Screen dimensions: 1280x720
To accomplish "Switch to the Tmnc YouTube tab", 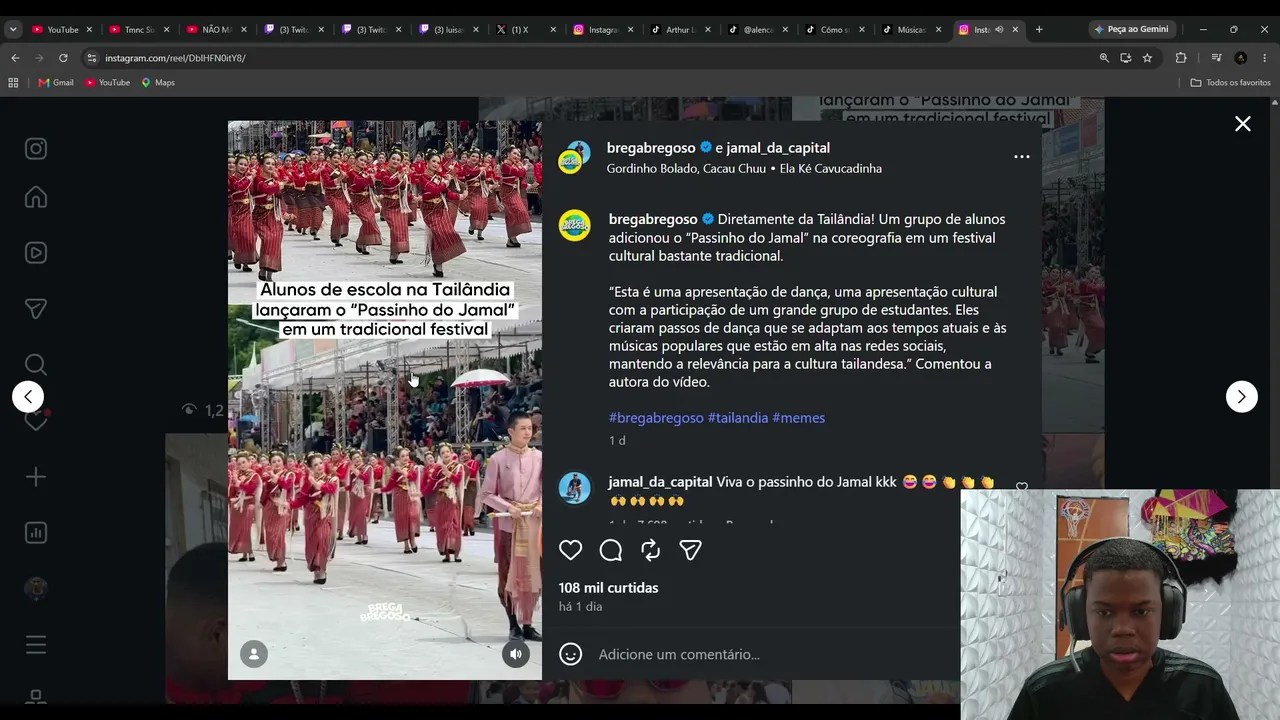I will pos(139,30).
